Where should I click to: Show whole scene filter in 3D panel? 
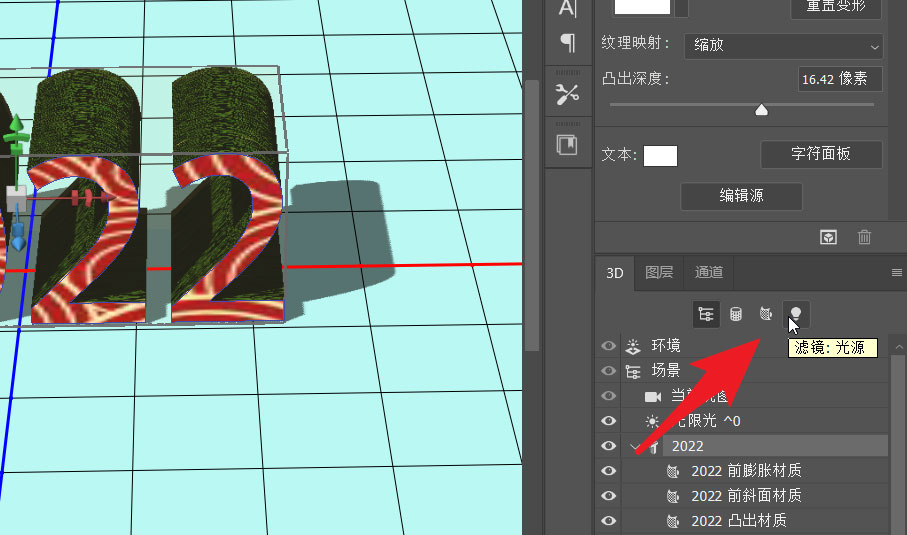(x=707, y=314)
